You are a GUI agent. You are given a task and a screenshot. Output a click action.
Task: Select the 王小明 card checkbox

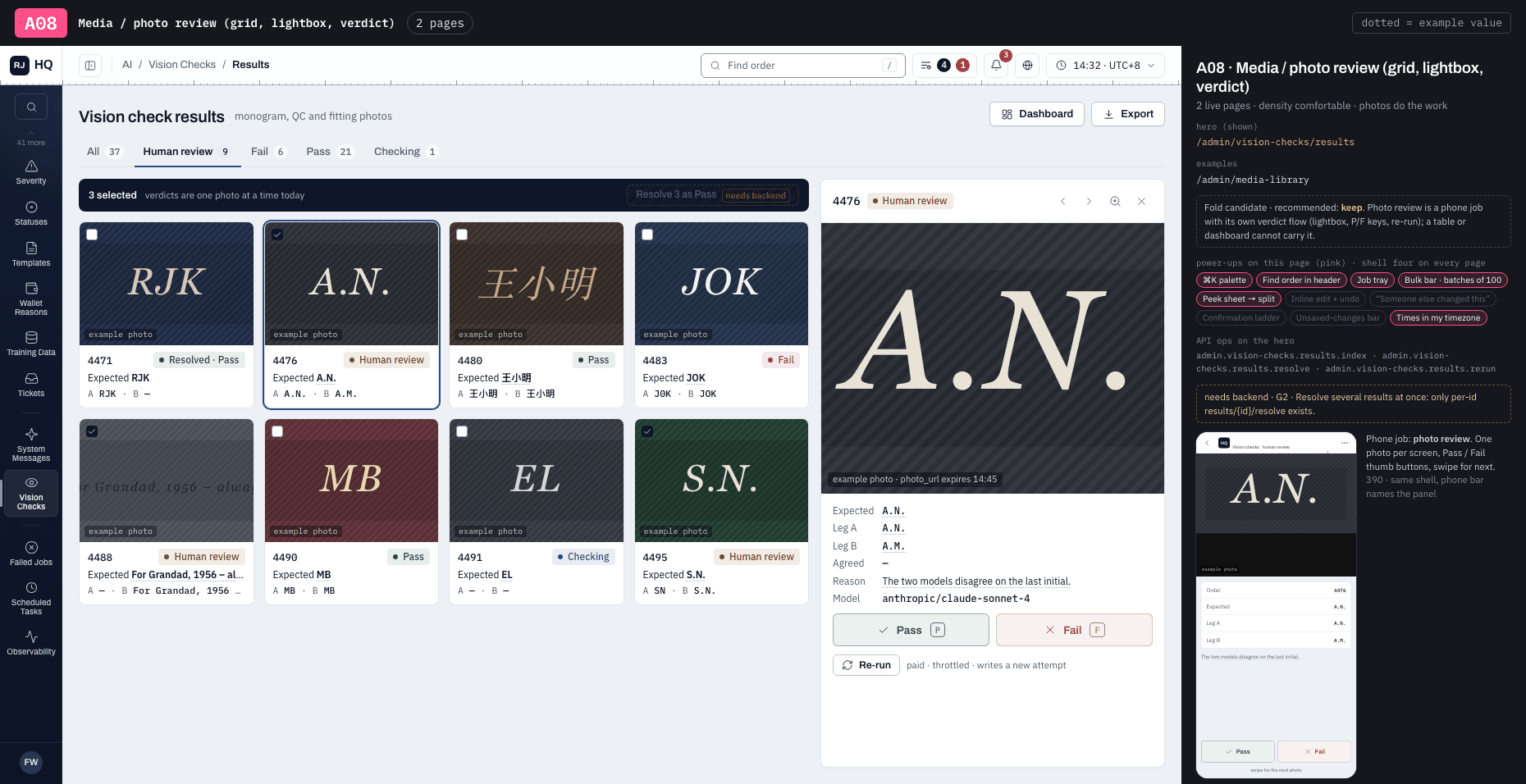point(462,235)
